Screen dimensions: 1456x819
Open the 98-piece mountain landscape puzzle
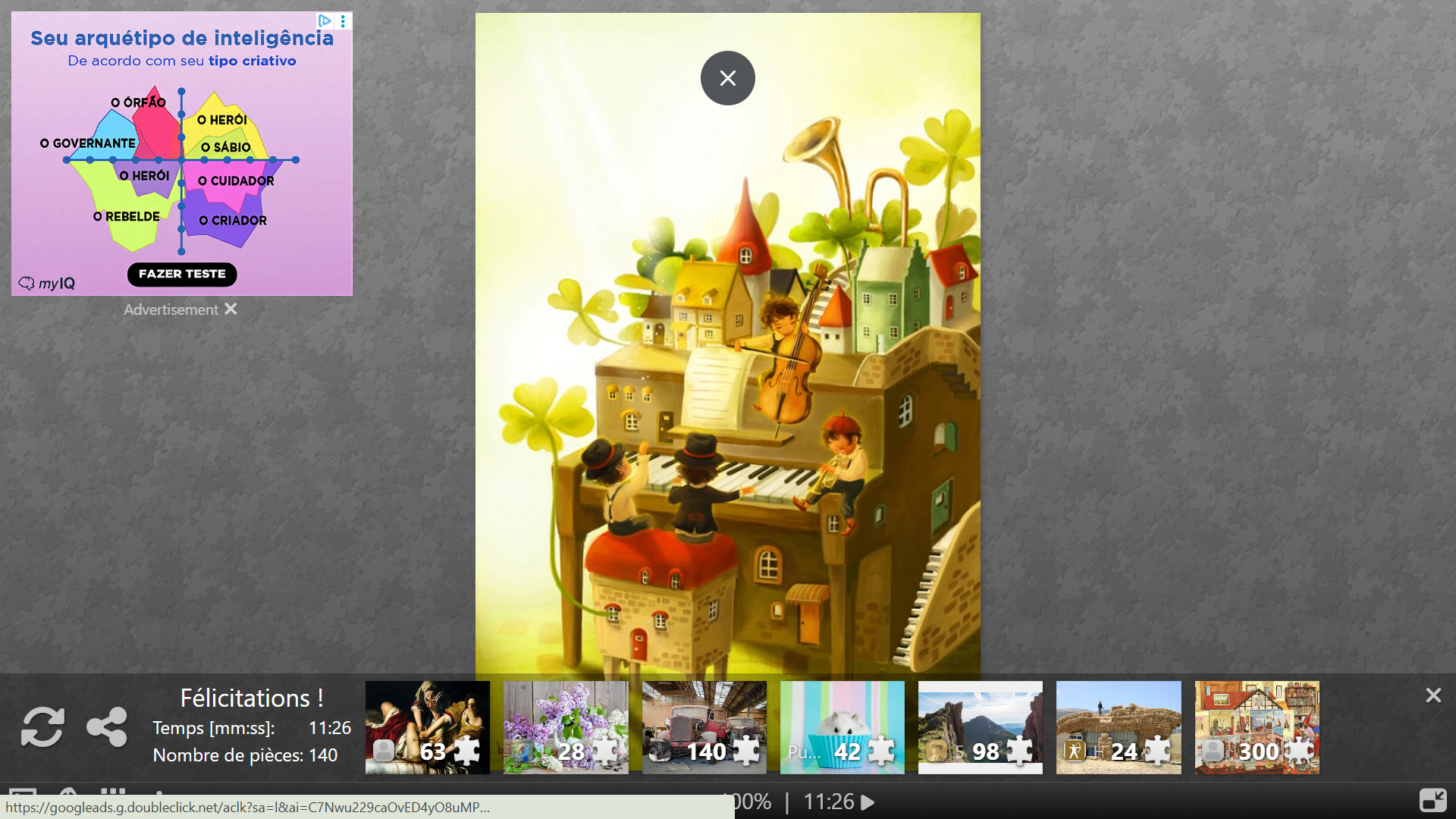click(x=980, y=726)
